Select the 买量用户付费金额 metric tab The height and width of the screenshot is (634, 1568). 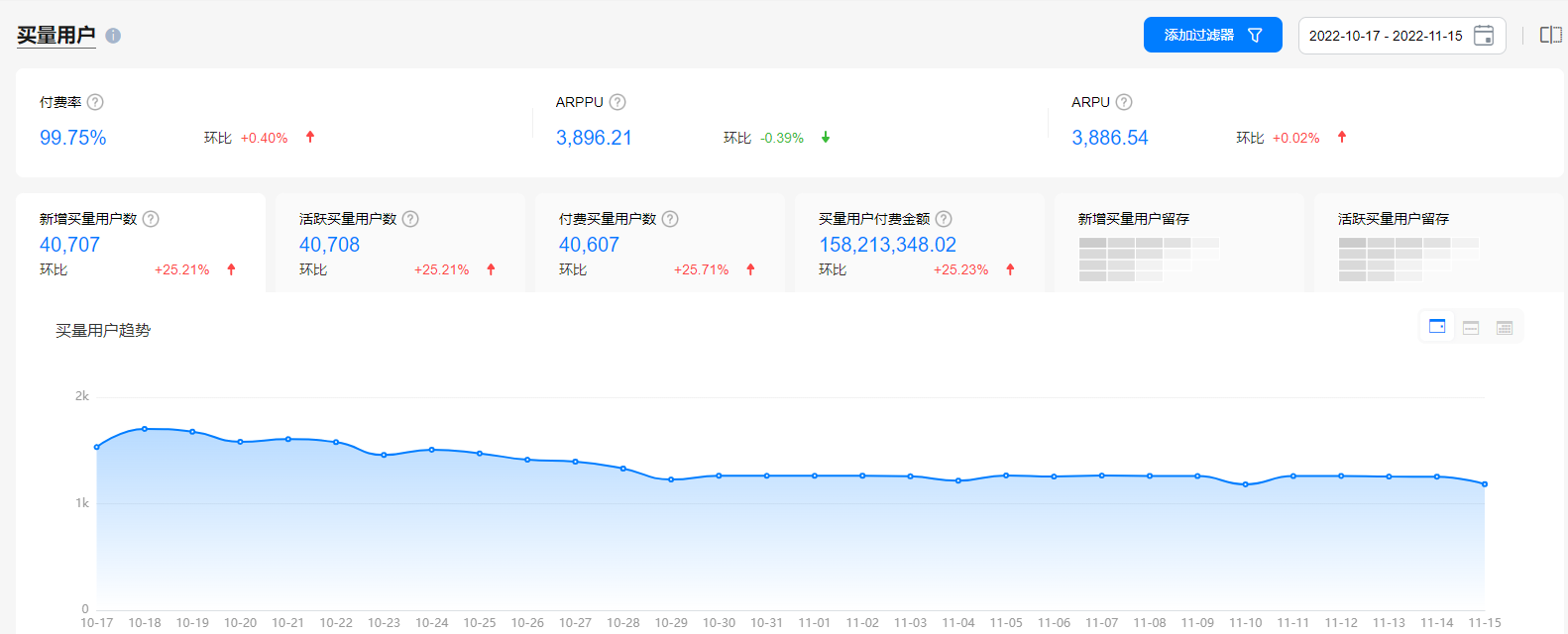click(920, 243)
